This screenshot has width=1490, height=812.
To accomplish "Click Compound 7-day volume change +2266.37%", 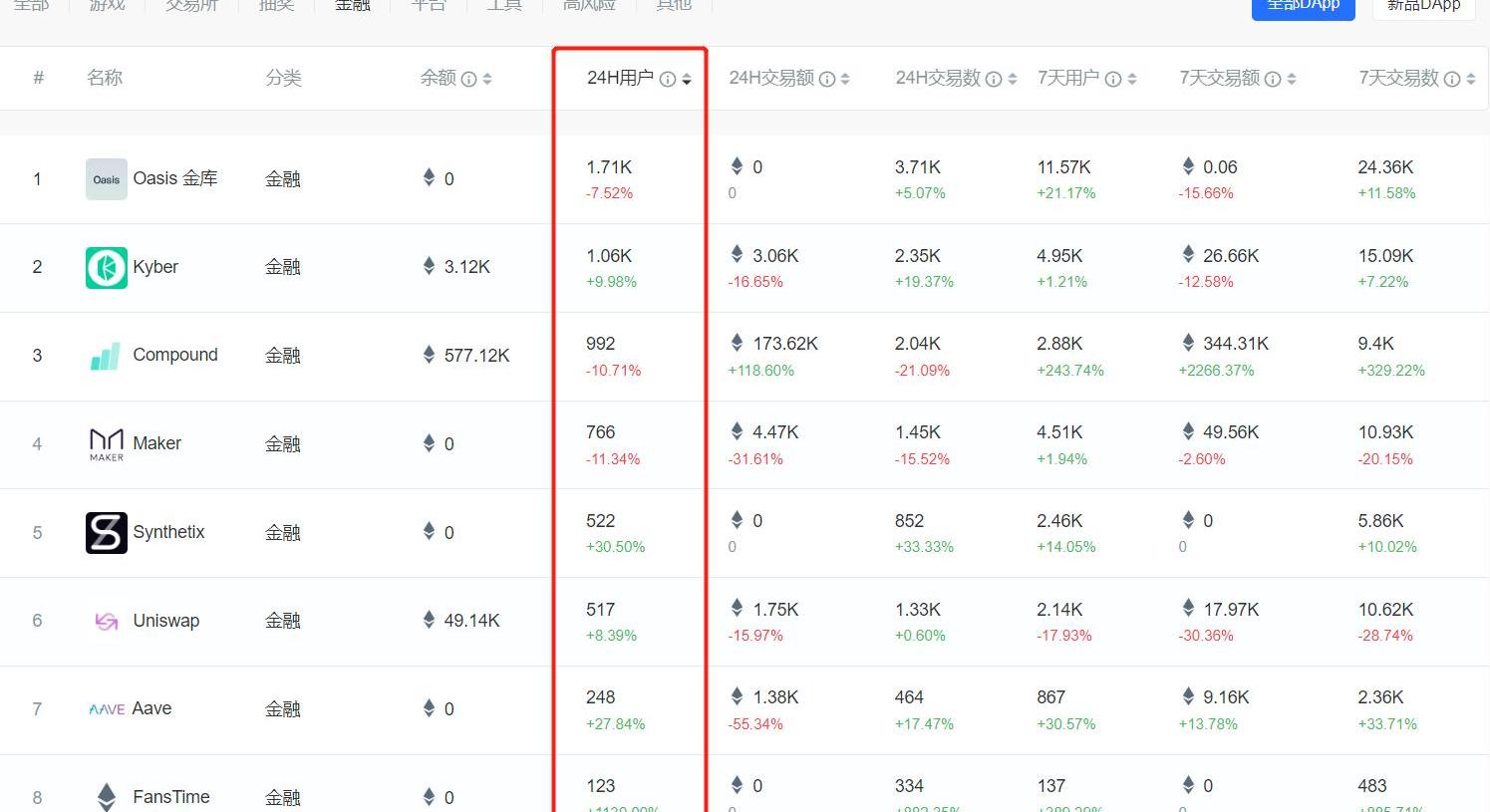I will tap(1216, 371).
